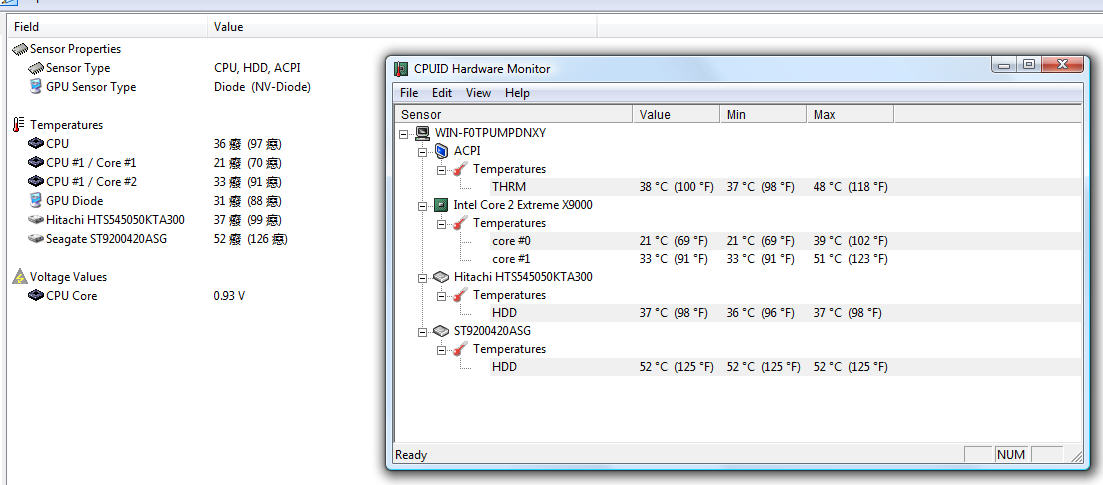Click the CPU Core voltage icon
Image resolution: width=1103 pixels, height=485 pixels.
[36, 296]
